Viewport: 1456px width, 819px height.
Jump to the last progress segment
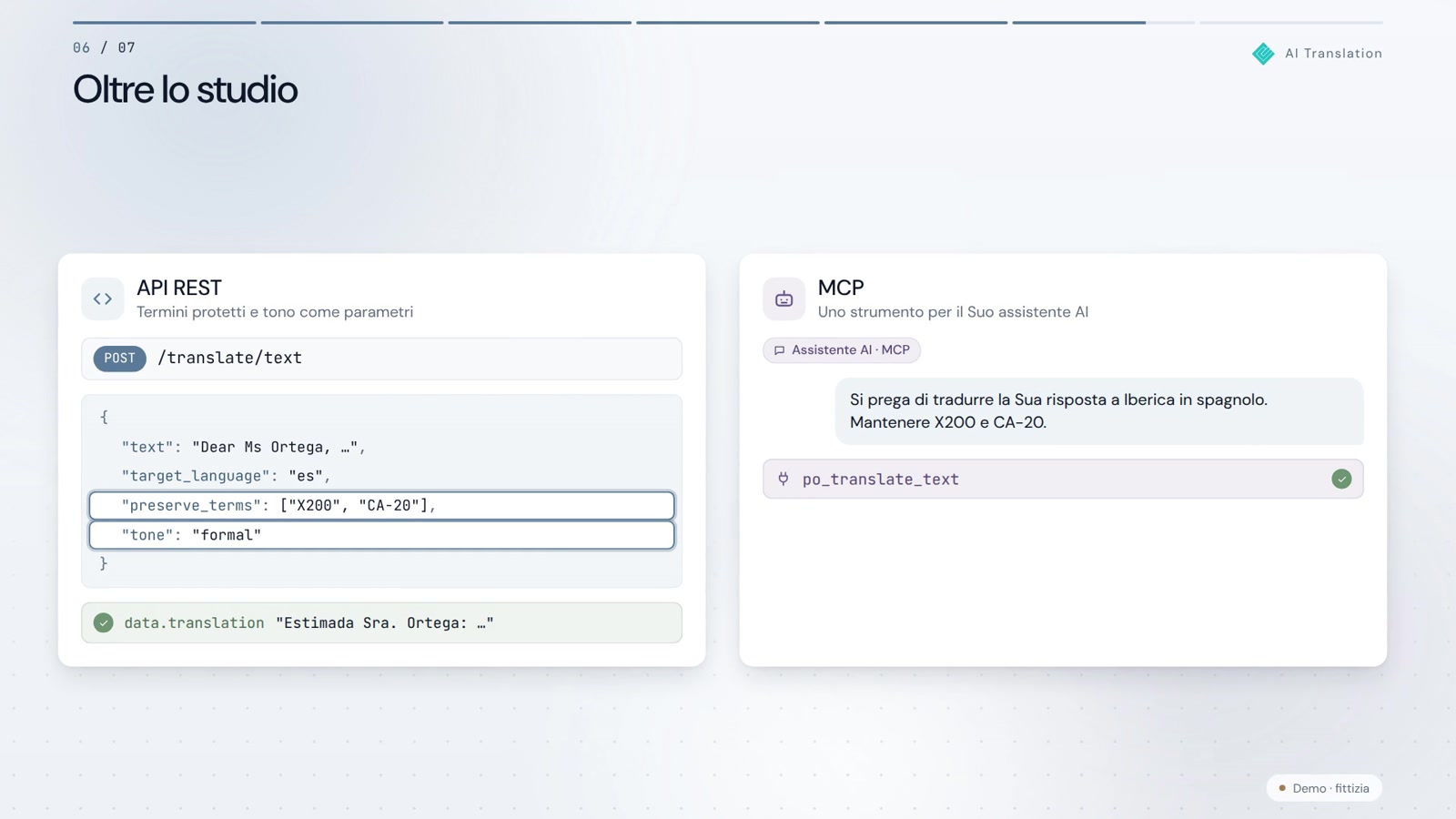point(1291,22)
